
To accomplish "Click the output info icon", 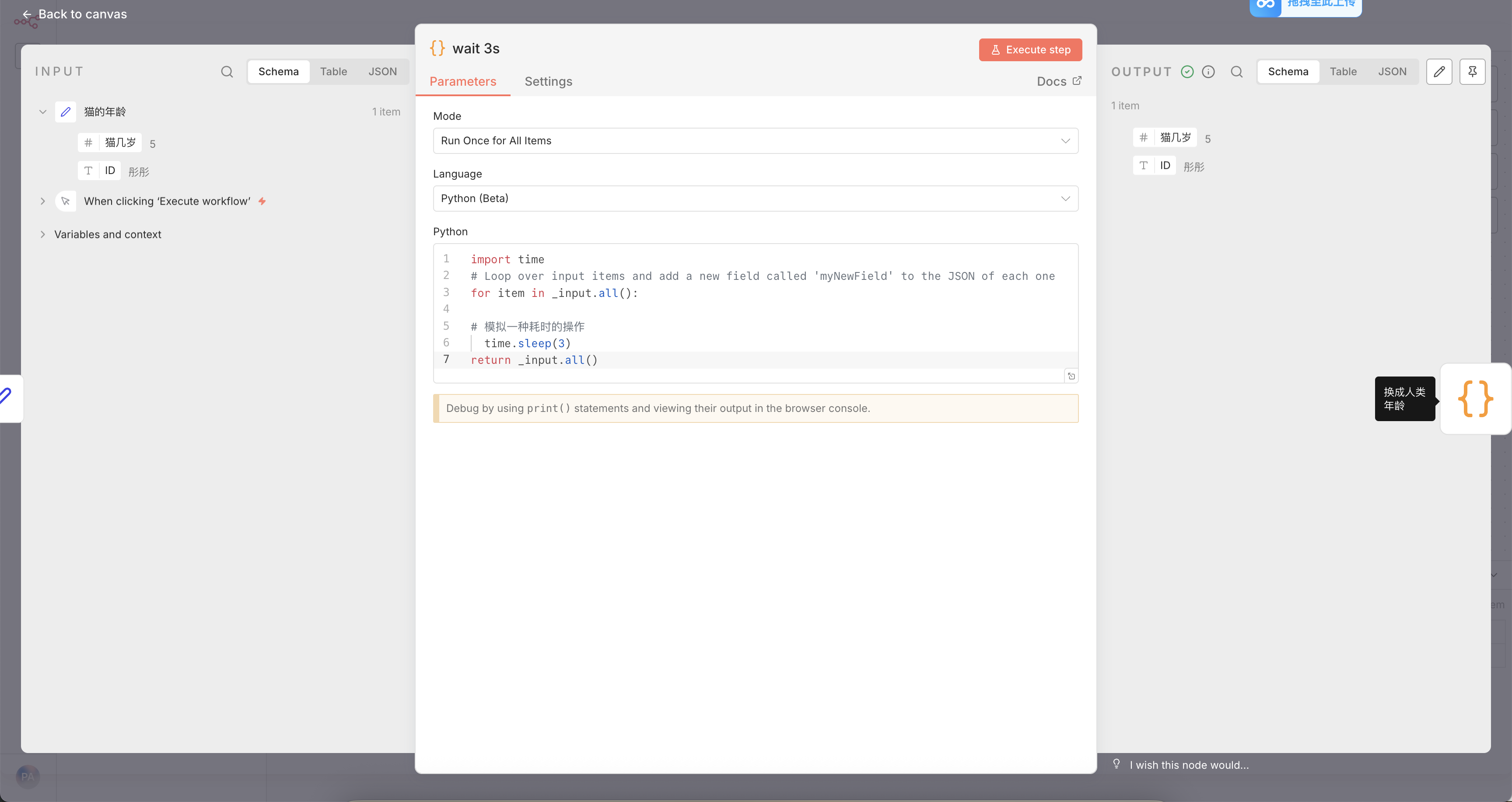I will (x=1208, y=72).
